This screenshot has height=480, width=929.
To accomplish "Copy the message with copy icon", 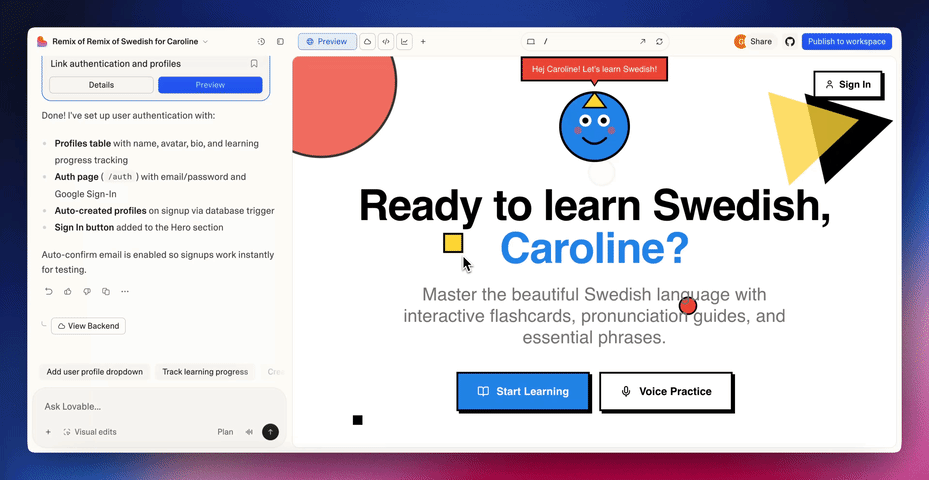I will [106, 292].
